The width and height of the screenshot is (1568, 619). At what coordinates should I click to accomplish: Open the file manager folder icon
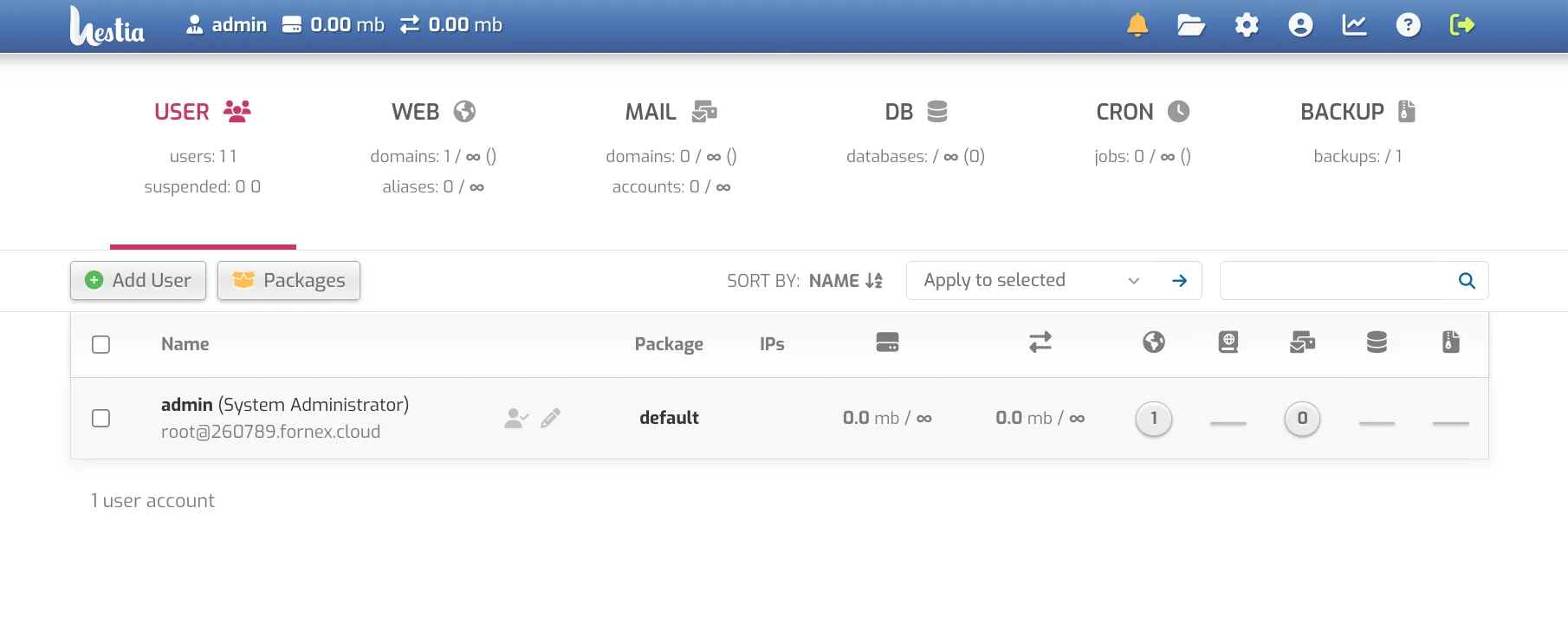[x=1191, y=25]
